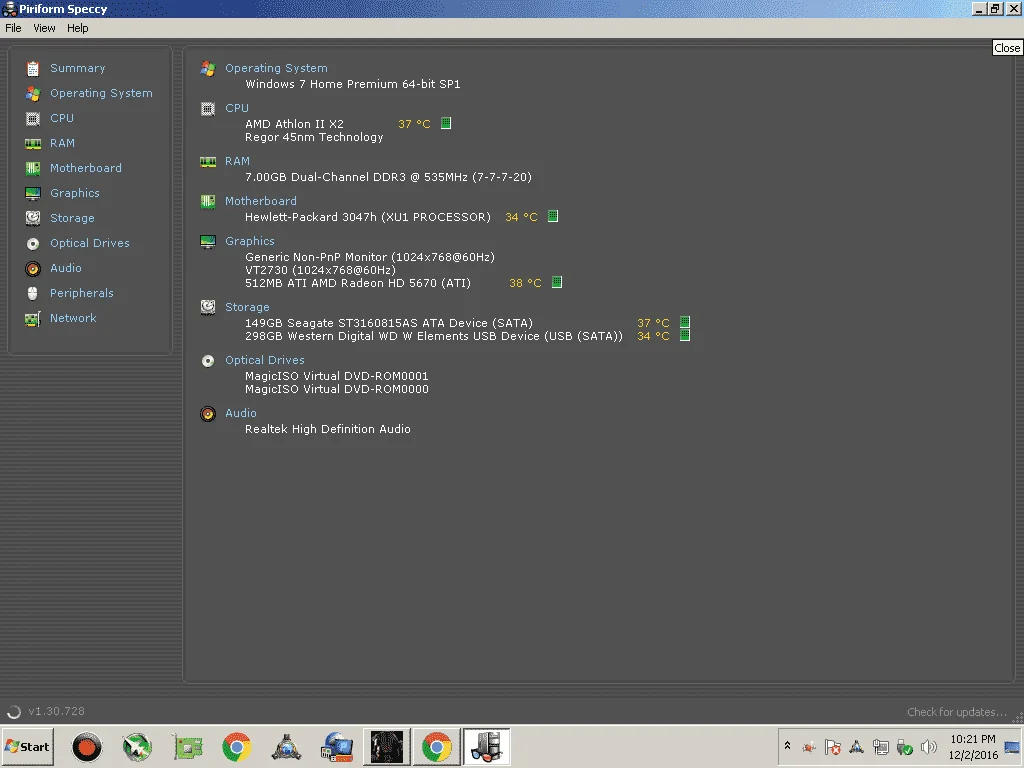Screen dimensions: 1024x768
Task: Click the Windows 7 Home Premium 64-bit SP1 text
Action: [353, 84]
